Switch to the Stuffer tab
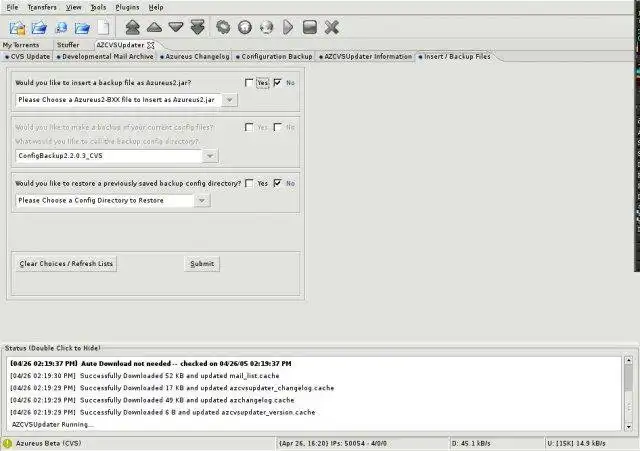This screenshot has height=451, width=640. click(x=68, y=45)
